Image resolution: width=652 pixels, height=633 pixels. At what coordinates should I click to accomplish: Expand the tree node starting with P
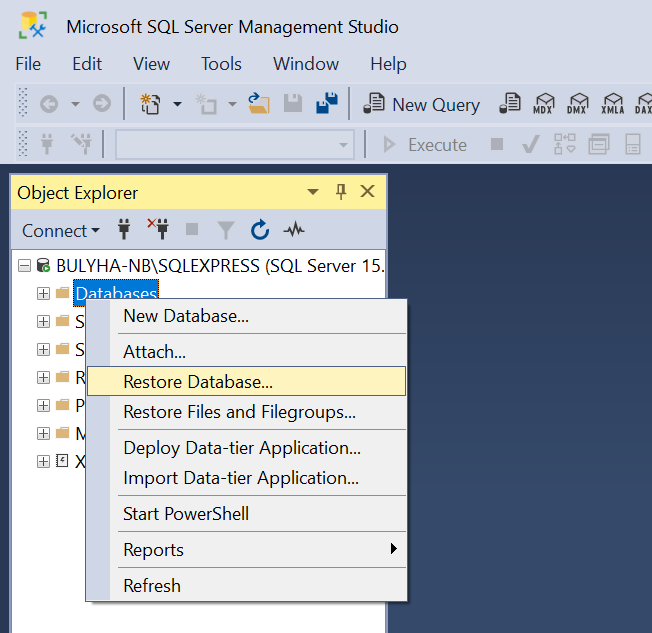click(x=43, y=405)
